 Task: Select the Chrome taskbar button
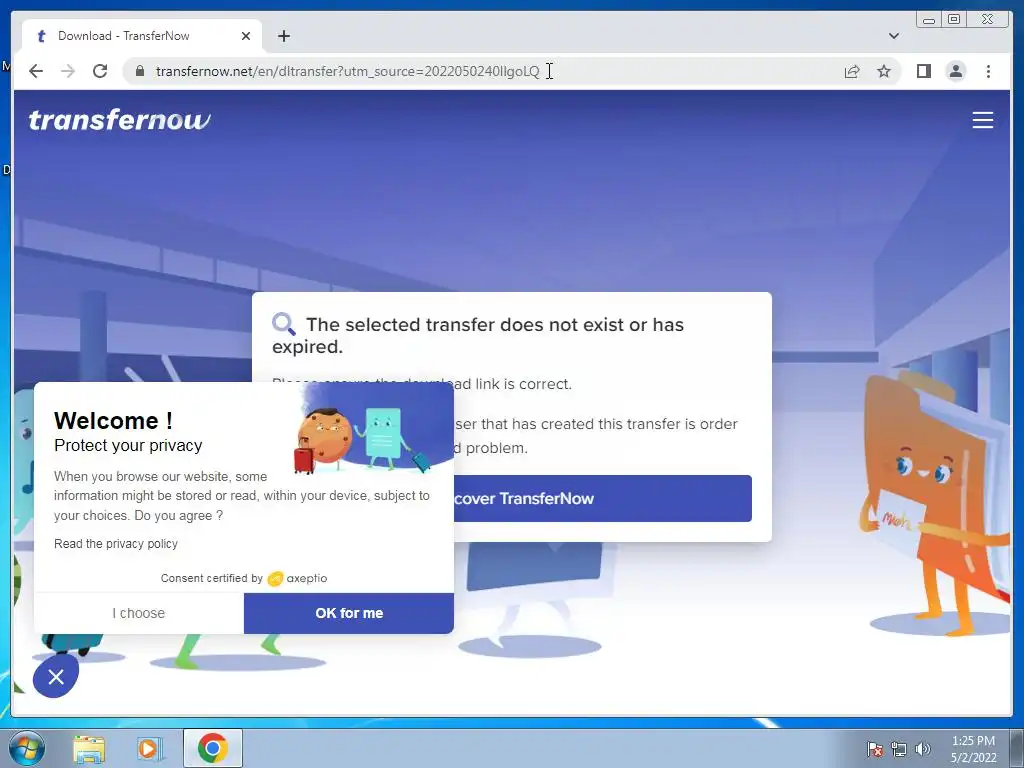pos(213,748)
